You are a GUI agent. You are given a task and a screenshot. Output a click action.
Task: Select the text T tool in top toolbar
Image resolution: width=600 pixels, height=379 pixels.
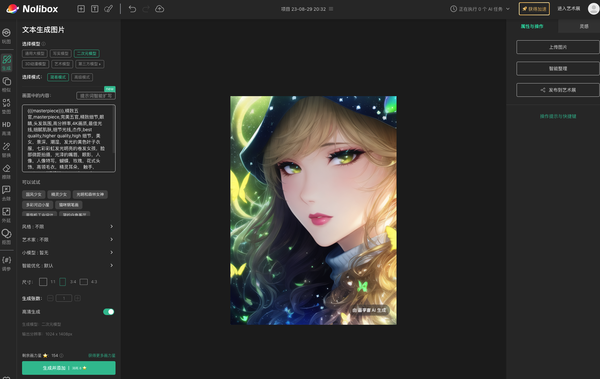pos(95,9)
